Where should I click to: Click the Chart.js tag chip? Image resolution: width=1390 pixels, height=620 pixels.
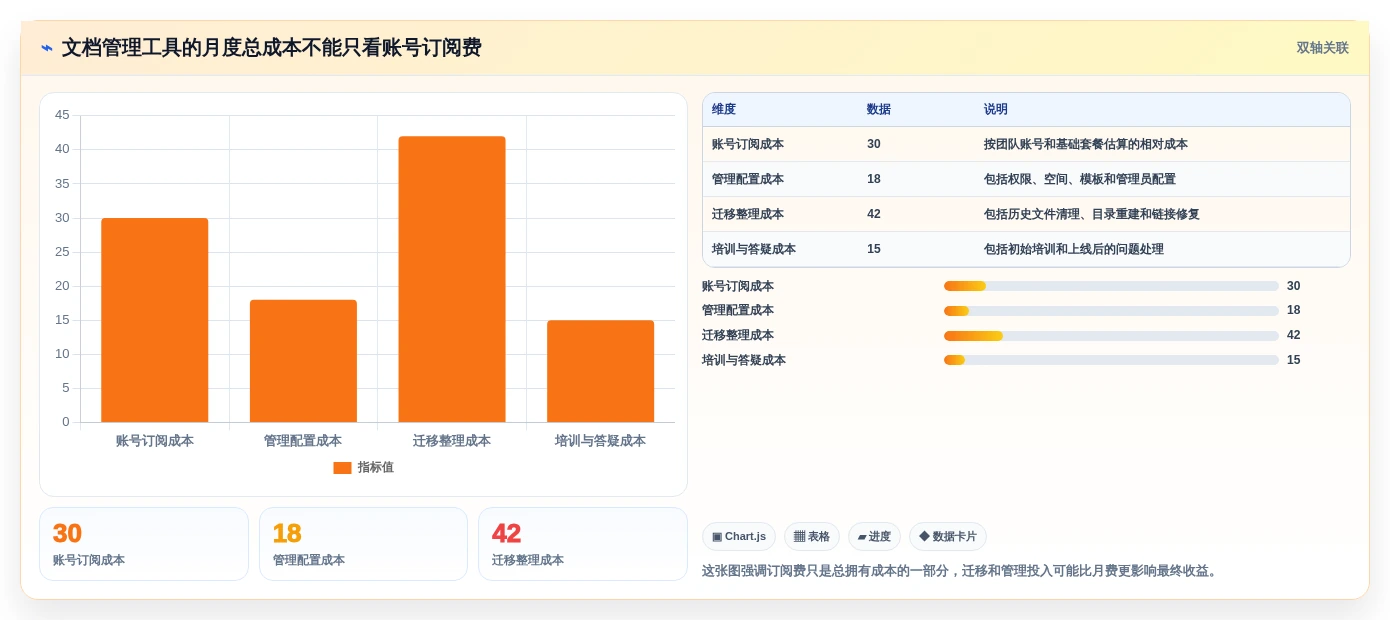click(739, 537)
